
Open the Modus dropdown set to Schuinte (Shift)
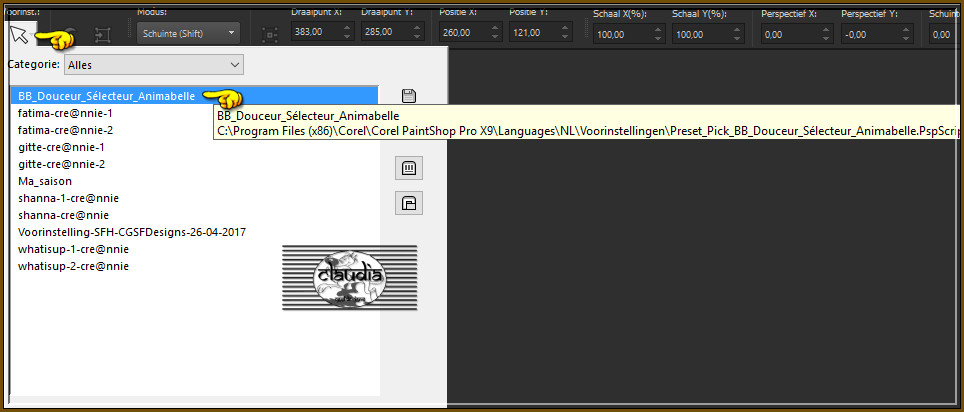188,33
